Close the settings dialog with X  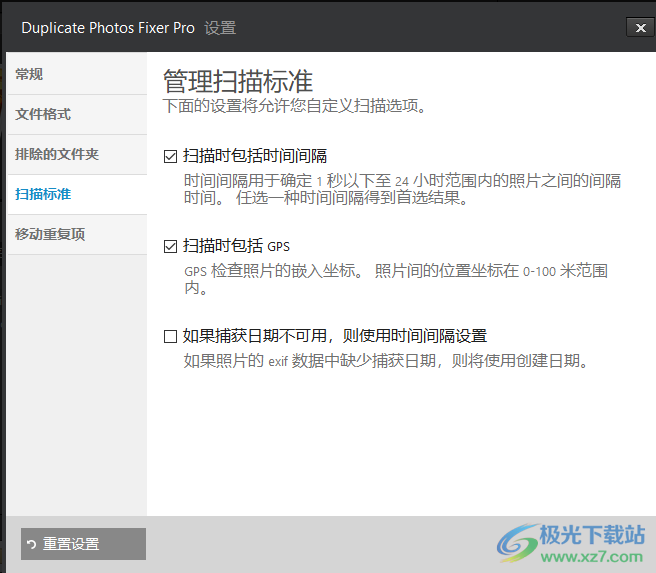pyautogui.click(x=640, y=28)
